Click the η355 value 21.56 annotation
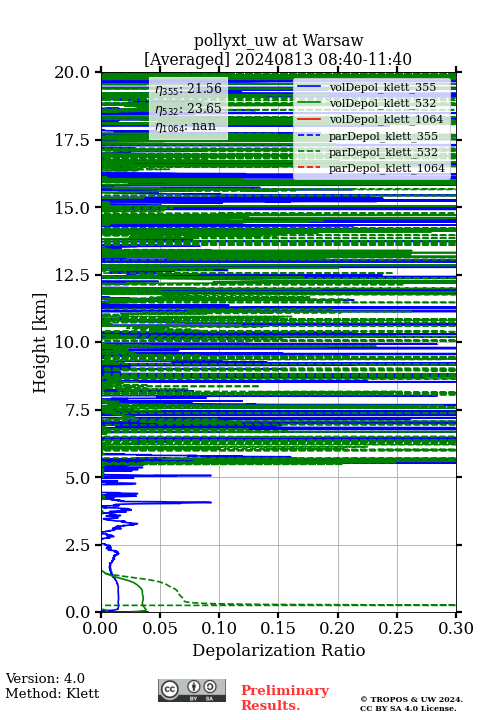 click(188, 88)
